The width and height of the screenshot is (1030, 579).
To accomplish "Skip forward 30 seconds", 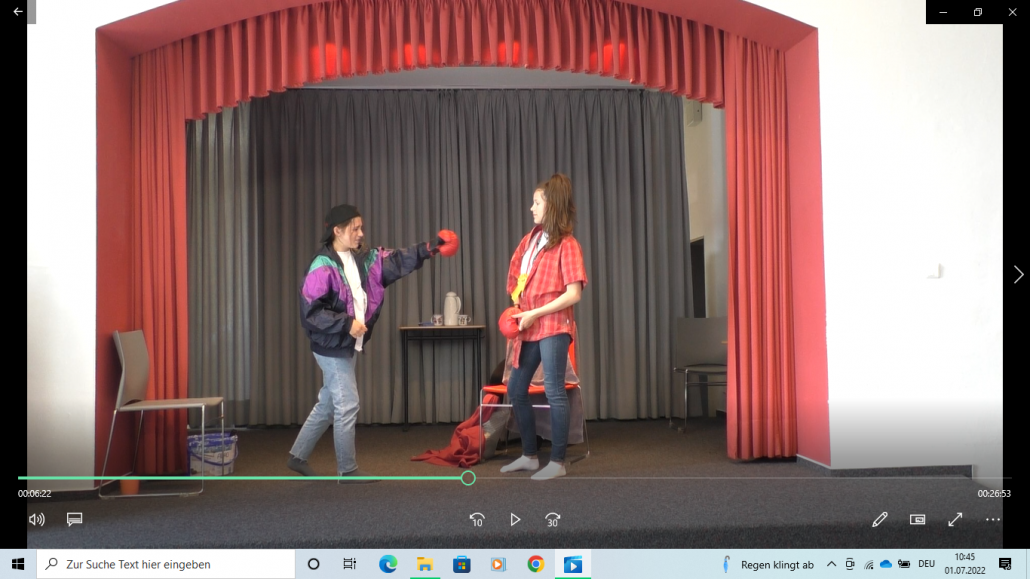I will pos(552,520).
